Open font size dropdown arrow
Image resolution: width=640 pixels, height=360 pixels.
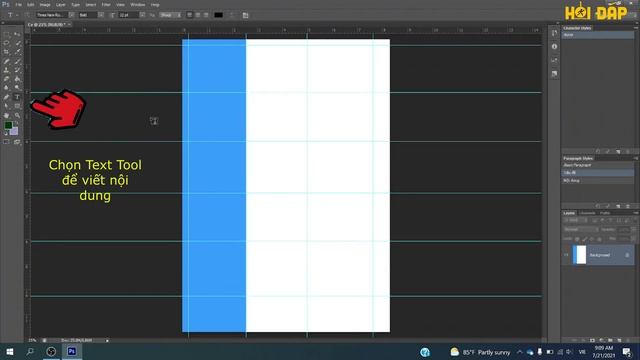pyautogui.click(x=142, y=15)
